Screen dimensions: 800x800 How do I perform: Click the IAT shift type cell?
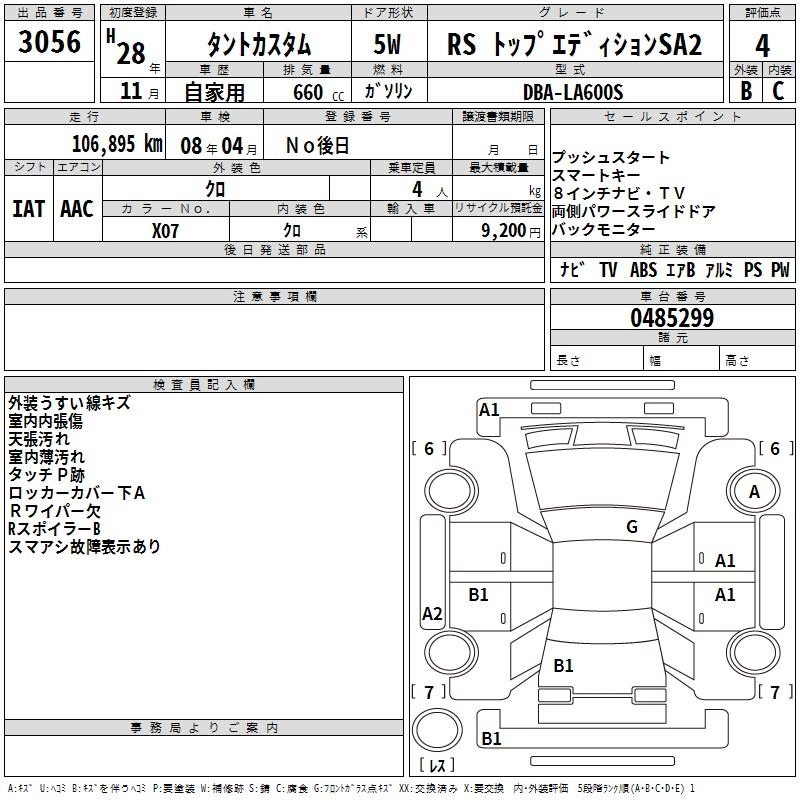pos(29,209)
